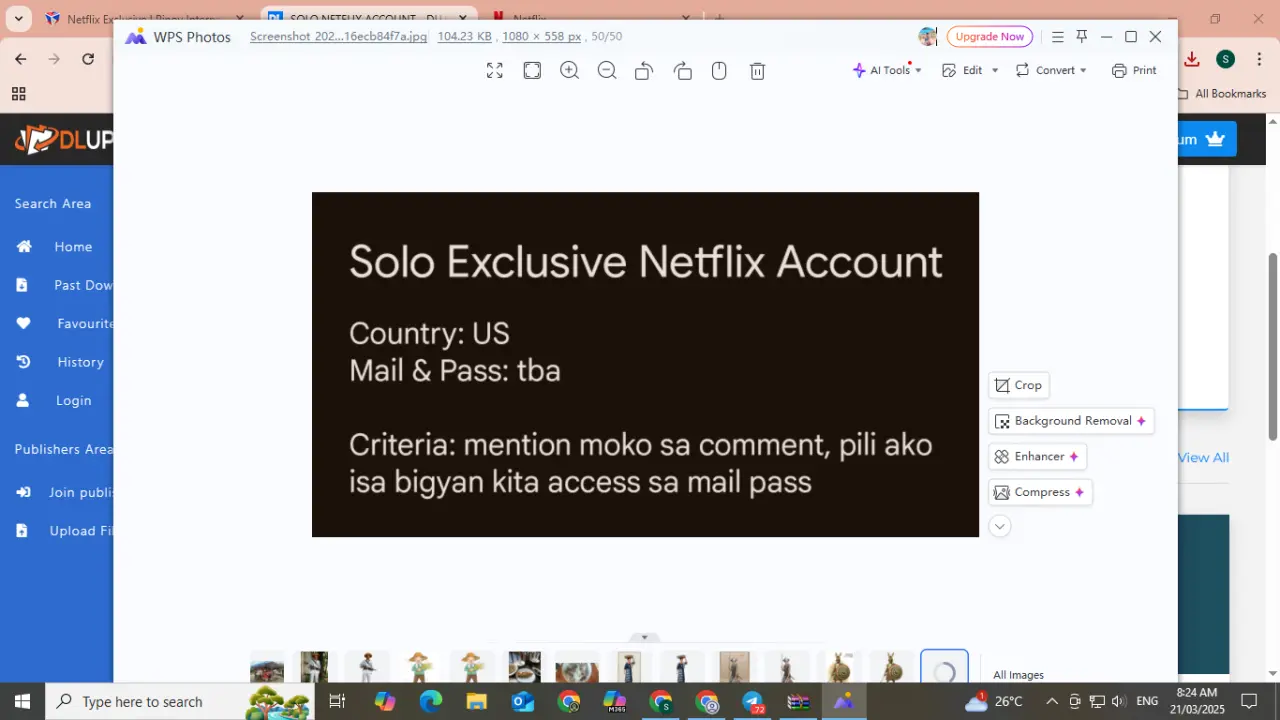Switch to the Netflix Exclusive browser tab
Viewport: 1280px width, 720px height.
point(146,19)
